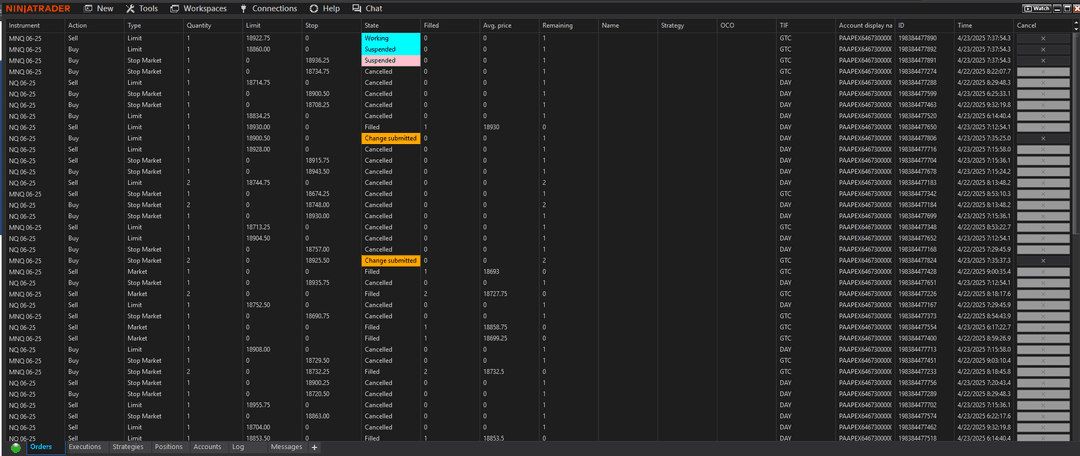
Task: Click greyed cancel button for ID 198384477233
Action: click(1043, 371)
